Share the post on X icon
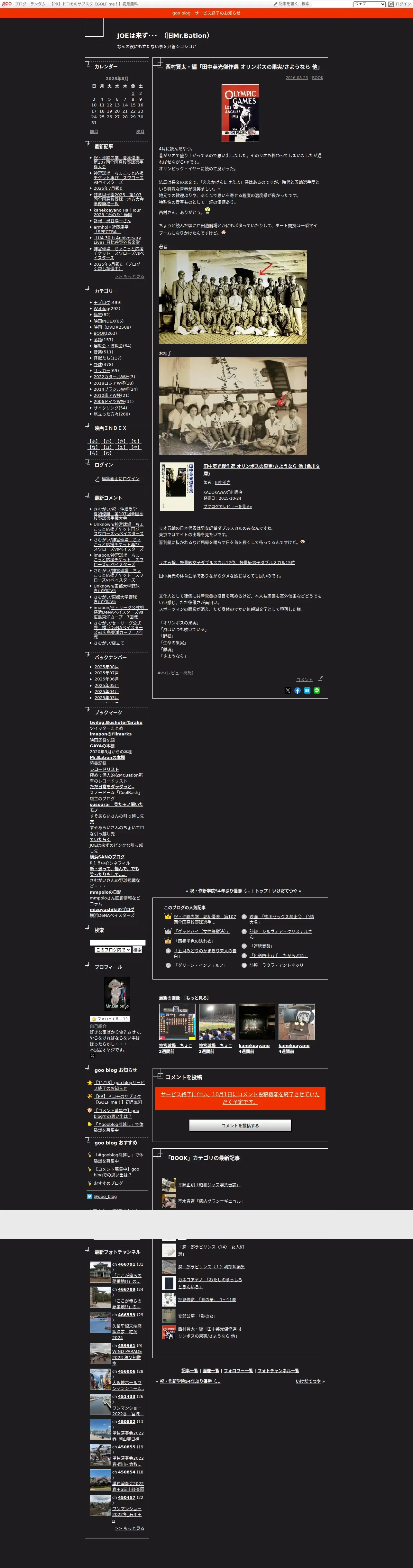 tap(288, 690)
